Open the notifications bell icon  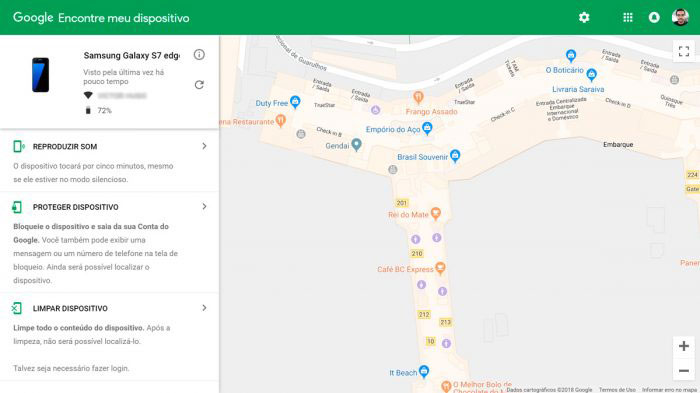pos(654,17)
